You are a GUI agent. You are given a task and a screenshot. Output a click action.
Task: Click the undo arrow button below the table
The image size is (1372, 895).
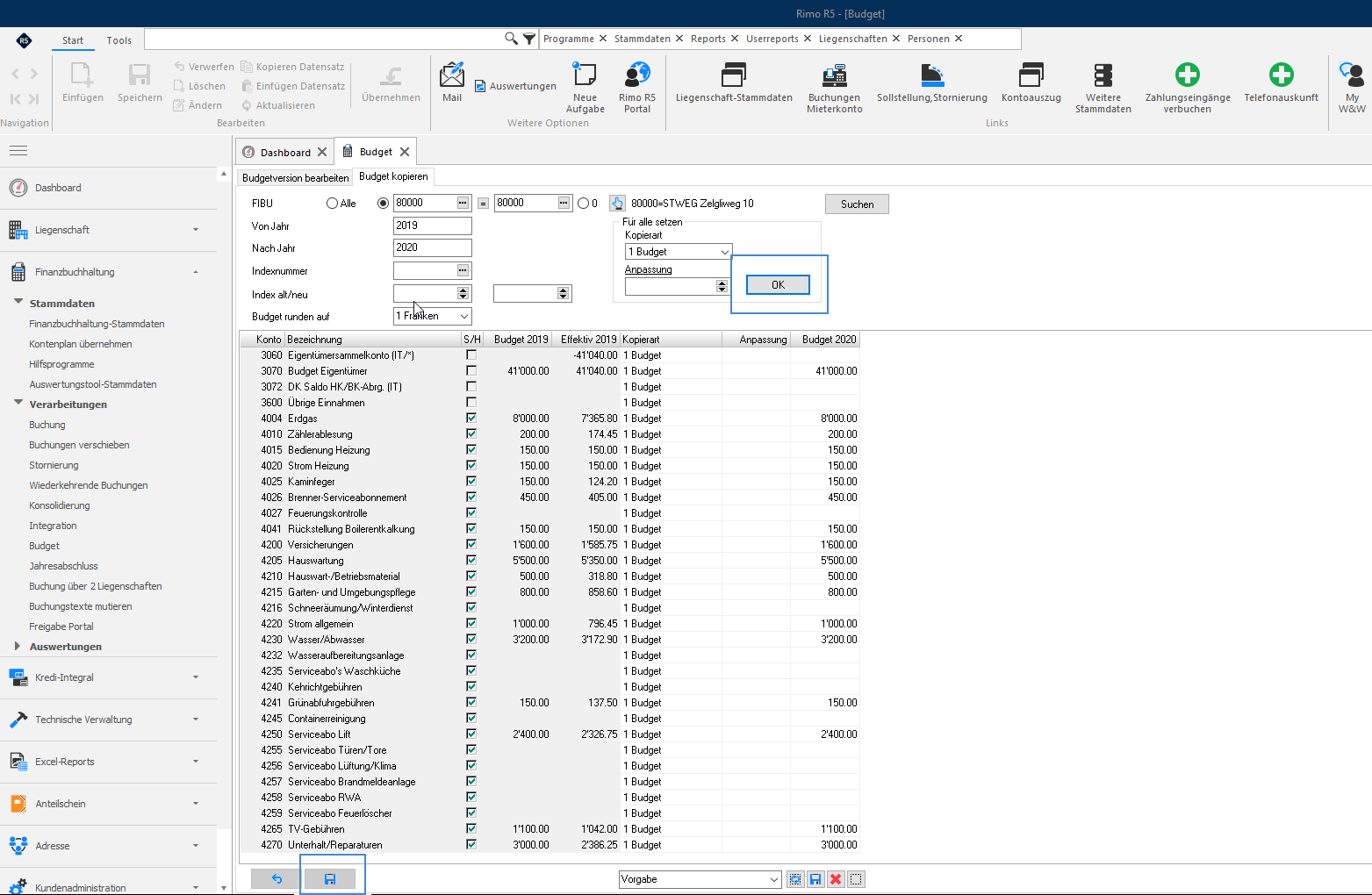point(277,878)
